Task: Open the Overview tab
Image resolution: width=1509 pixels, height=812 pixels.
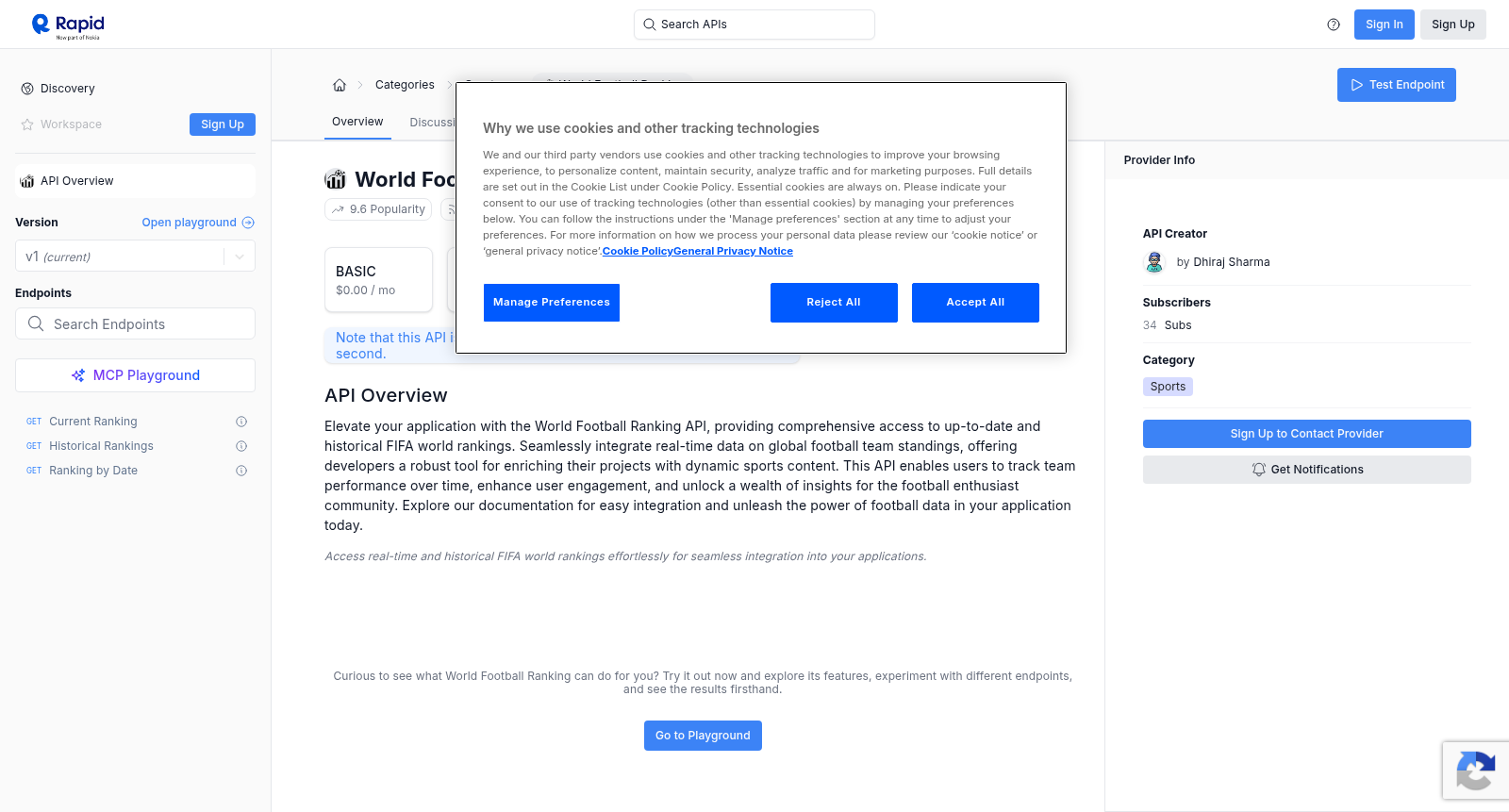Action: [357, 122]
